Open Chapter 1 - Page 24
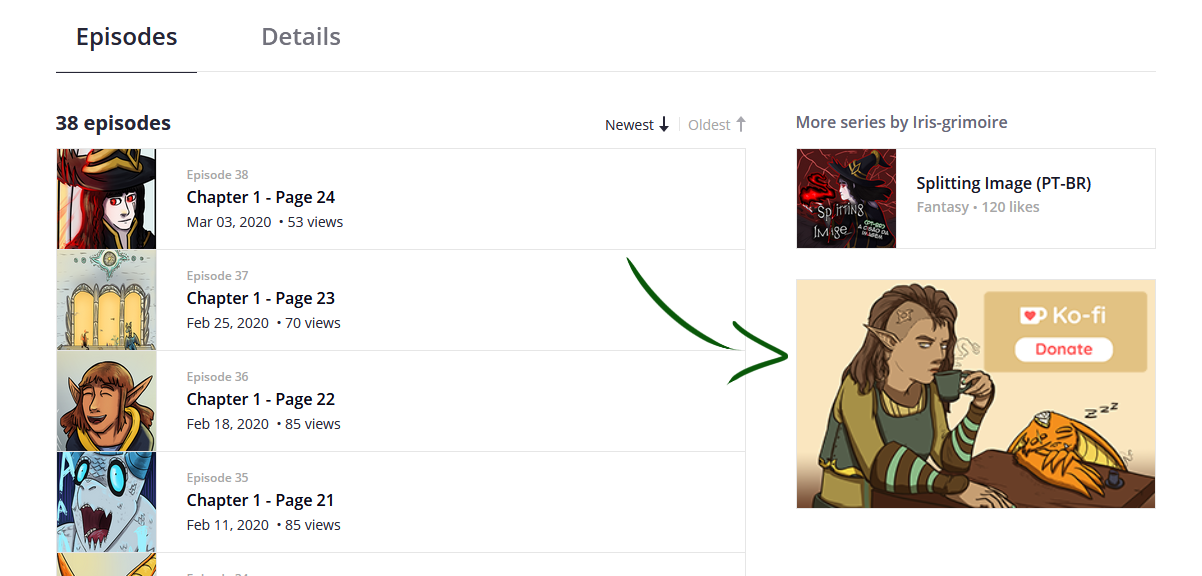The width and height of the screenshot is (1202, 576). pos(261,197)
